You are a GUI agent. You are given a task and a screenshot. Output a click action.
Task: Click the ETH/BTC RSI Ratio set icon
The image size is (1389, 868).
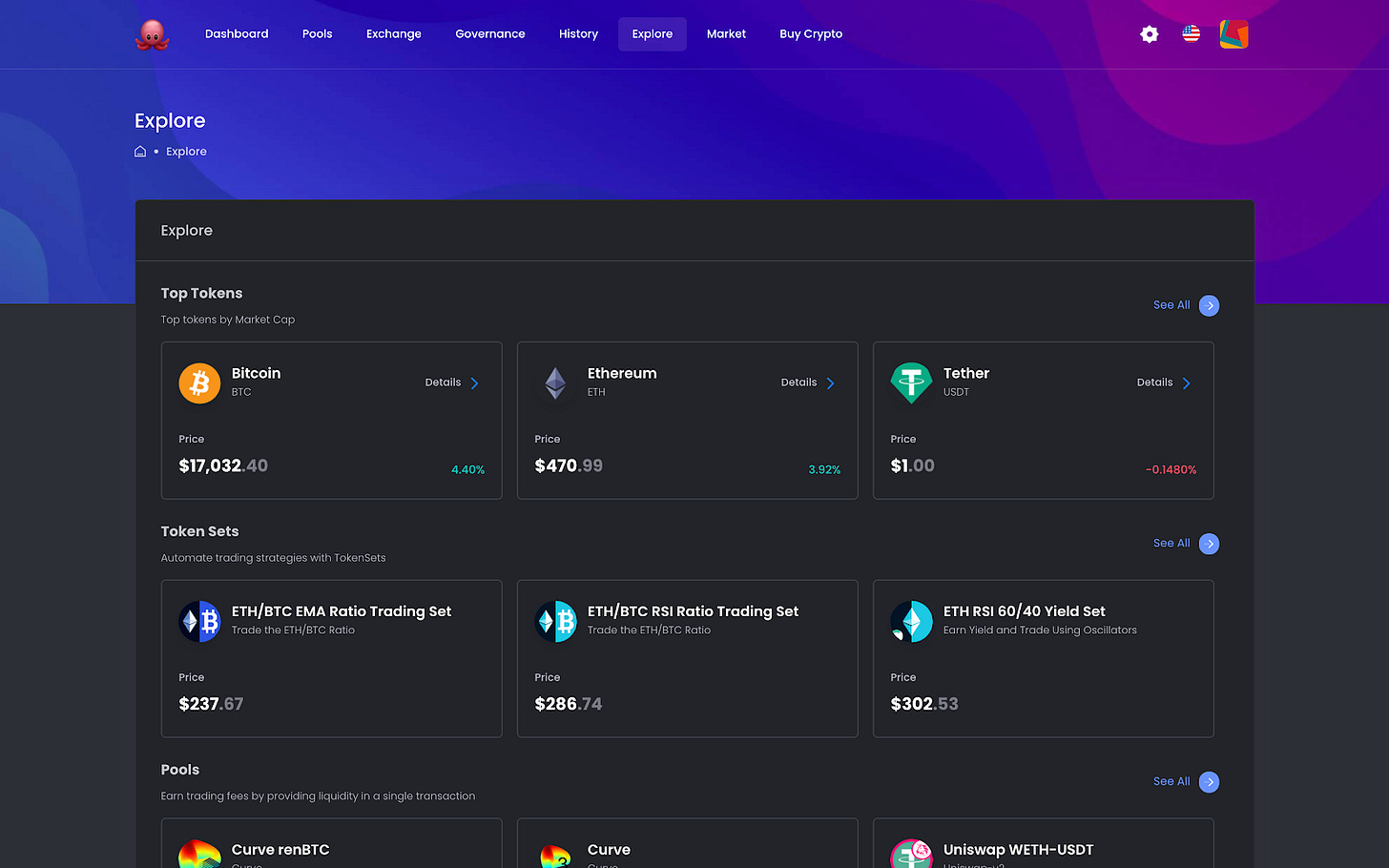555,621
